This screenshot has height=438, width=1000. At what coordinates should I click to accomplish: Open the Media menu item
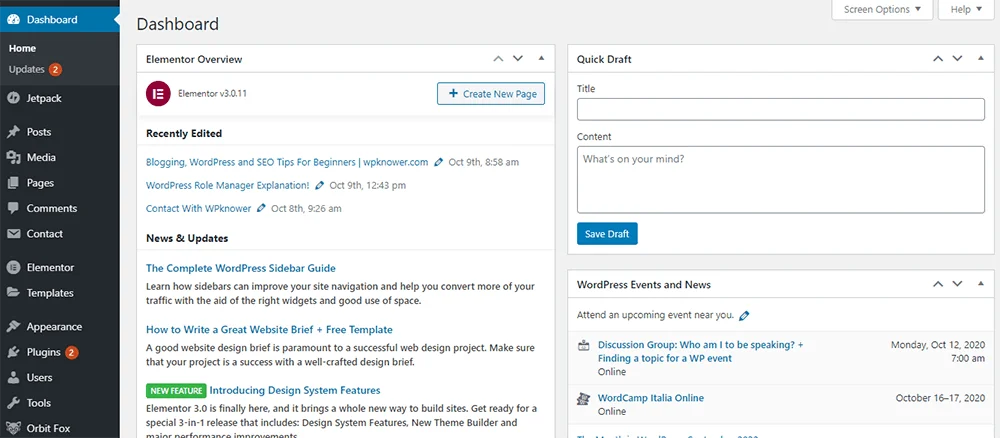(x=41, y=157)
